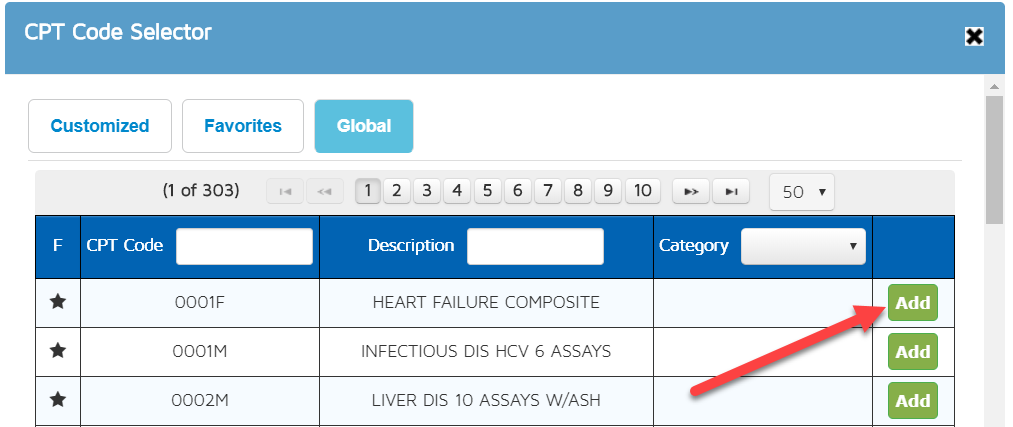Open the Favorites tab
Image resolution: width=1013 pixels, height=427 pixels.
click(243, 126)
